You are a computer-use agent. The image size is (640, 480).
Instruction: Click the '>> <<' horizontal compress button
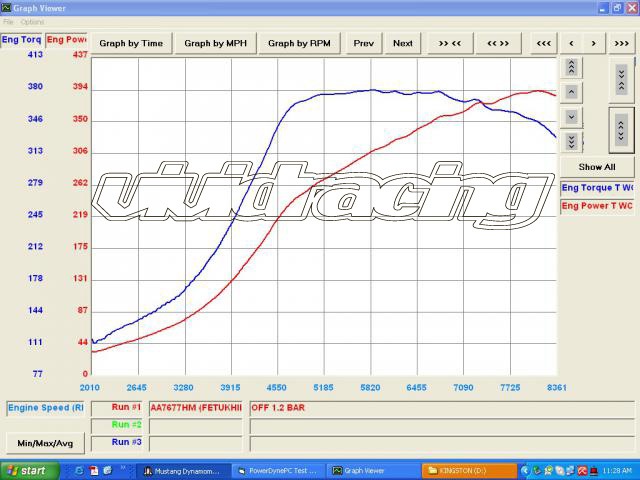point(450,43)
